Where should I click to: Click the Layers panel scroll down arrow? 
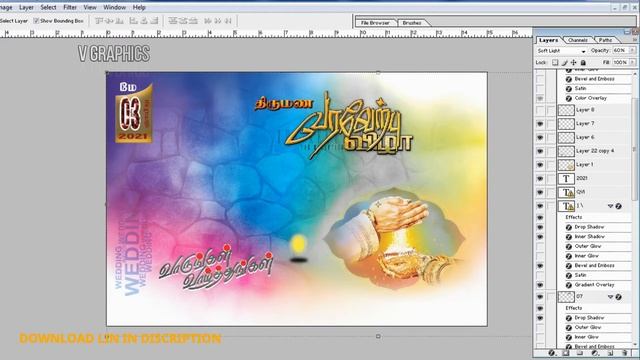(x=636, y=345)
